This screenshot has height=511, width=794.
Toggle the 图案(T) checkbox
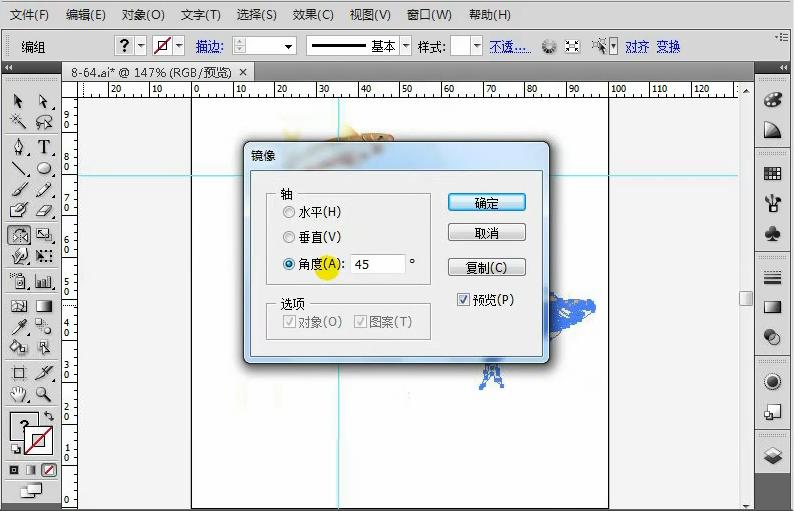point(360,322)
